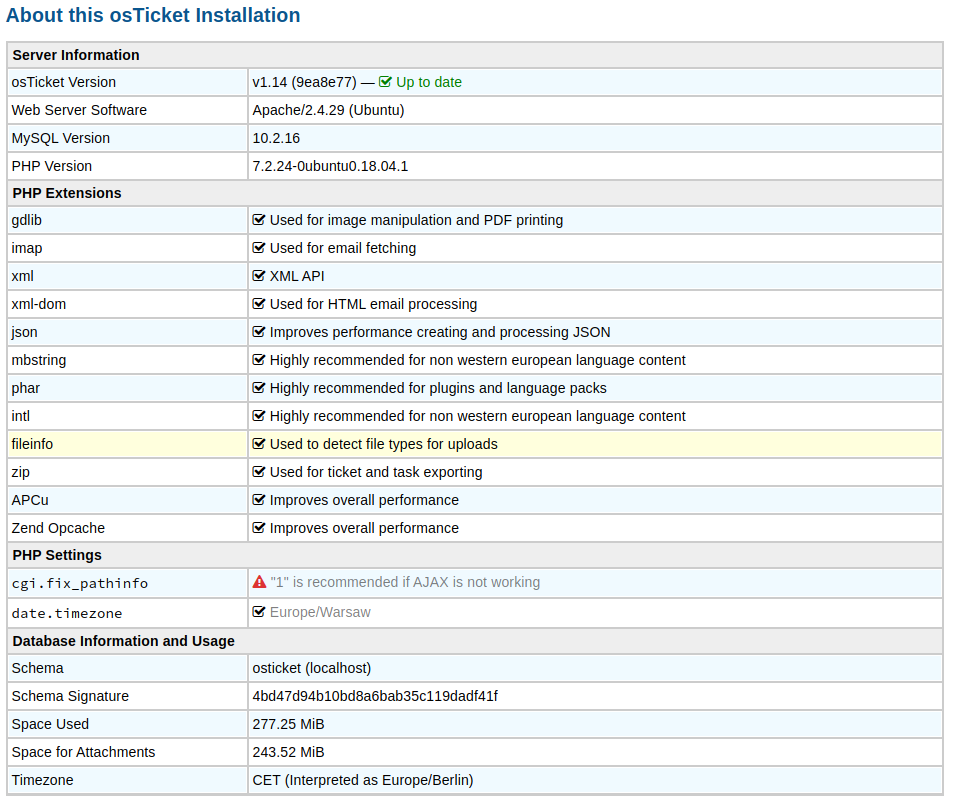
Task: Click the check icon beside XML API
Action: coord(259,275)
